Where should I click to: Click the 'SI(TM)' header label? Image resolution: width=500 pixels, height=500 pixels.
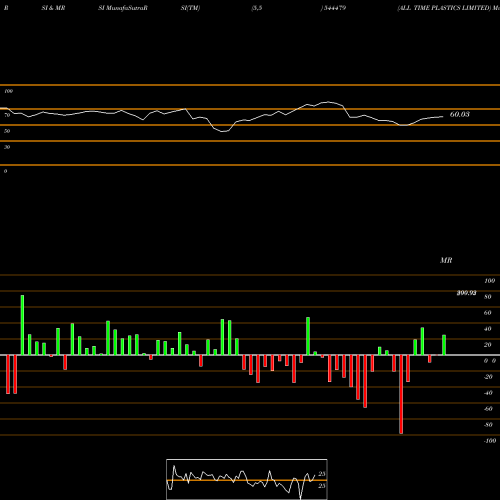(190, 8)
